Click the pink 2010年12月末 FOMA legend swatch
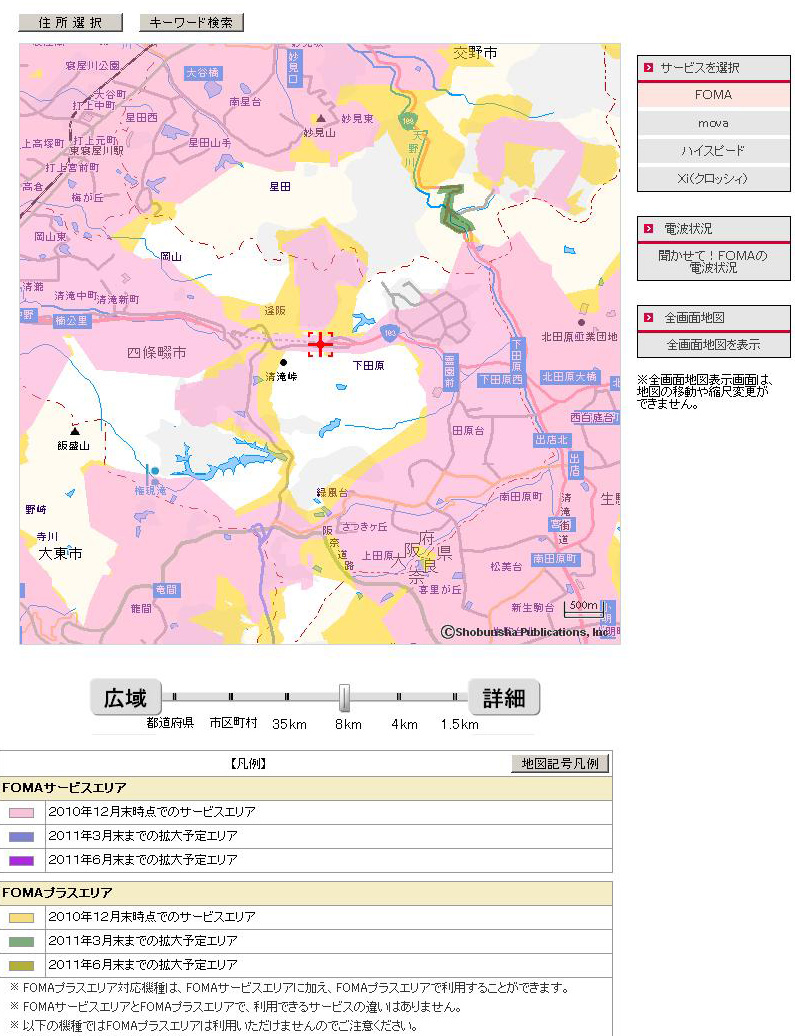Image resolution: width=795 pixels, height=1036 pixels. click(21, 813)
